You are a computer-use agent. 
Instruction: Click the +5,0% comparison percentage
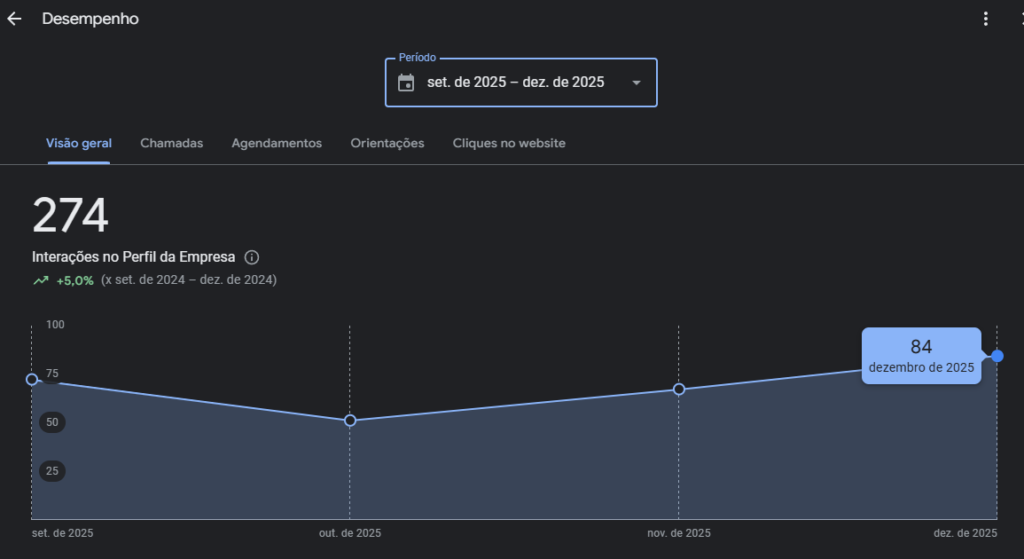[75, 281]
